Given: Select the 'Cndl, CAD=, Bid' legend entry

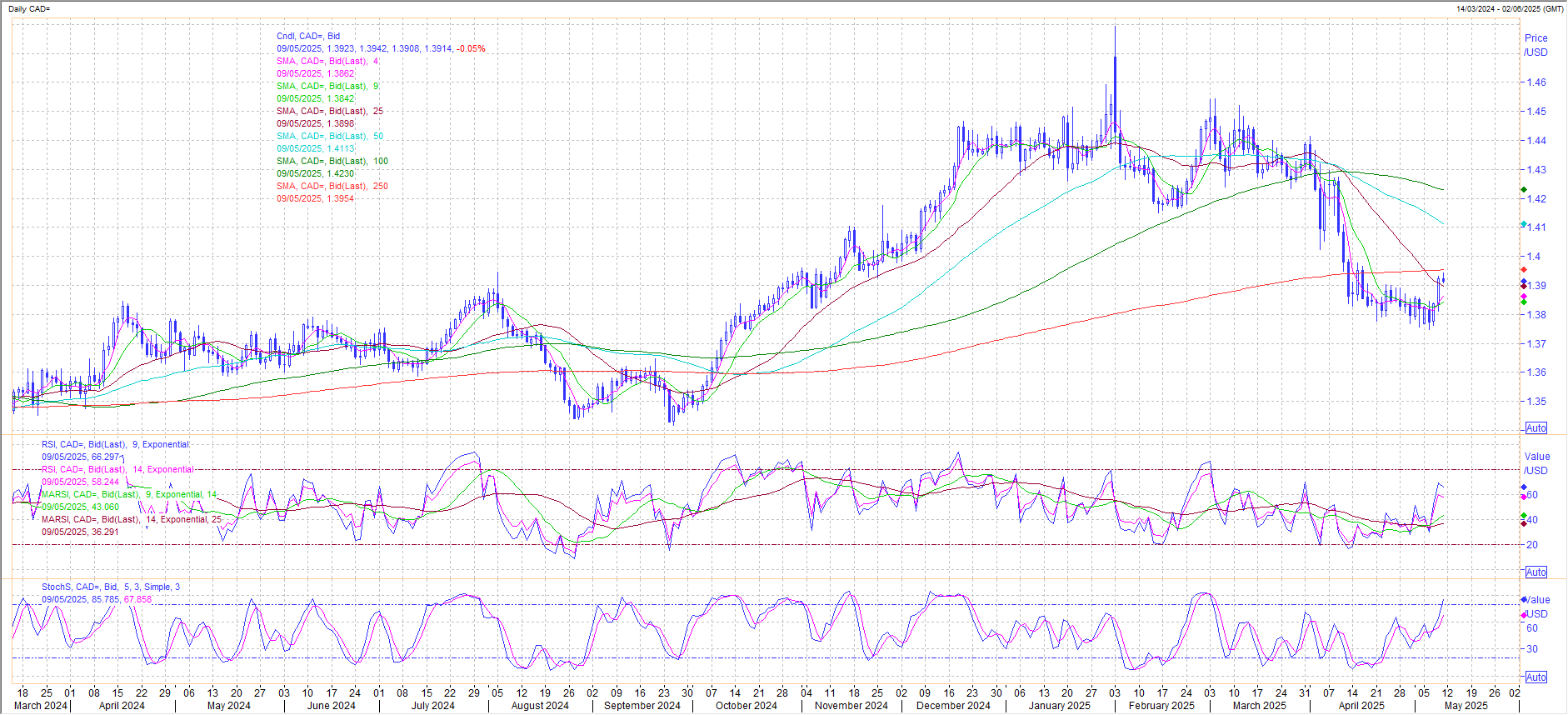Looking at the screenshot, I should point(308,36).
